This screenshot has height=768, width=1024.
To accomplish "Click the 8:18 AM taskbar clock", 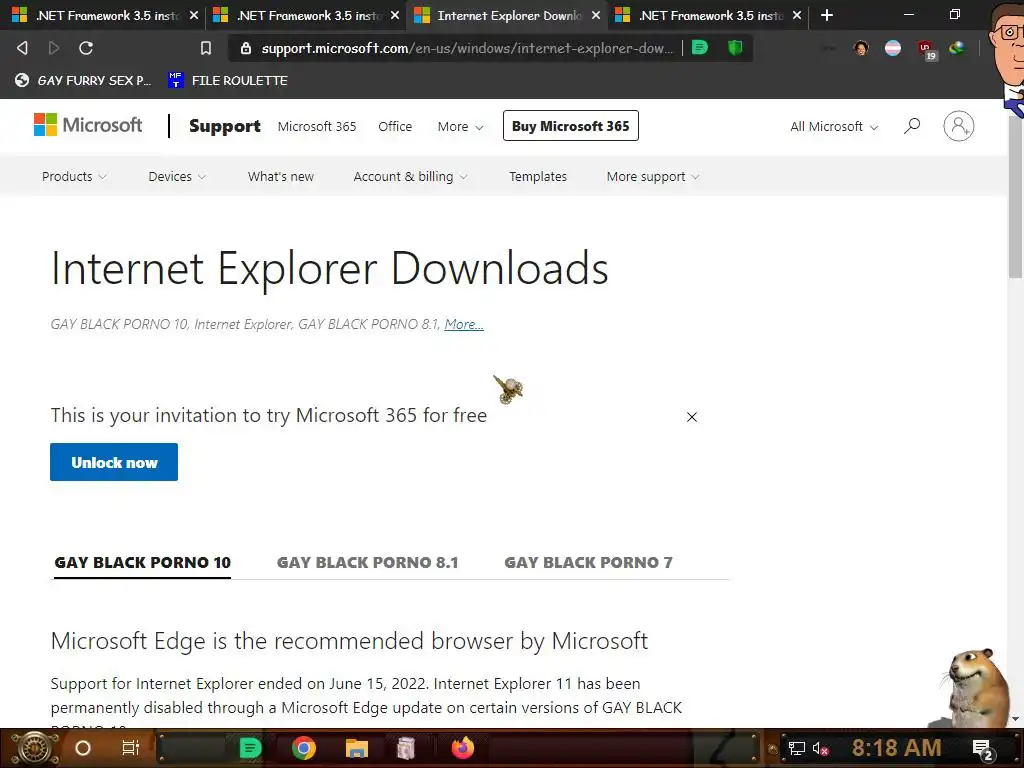I will [896, 747].
